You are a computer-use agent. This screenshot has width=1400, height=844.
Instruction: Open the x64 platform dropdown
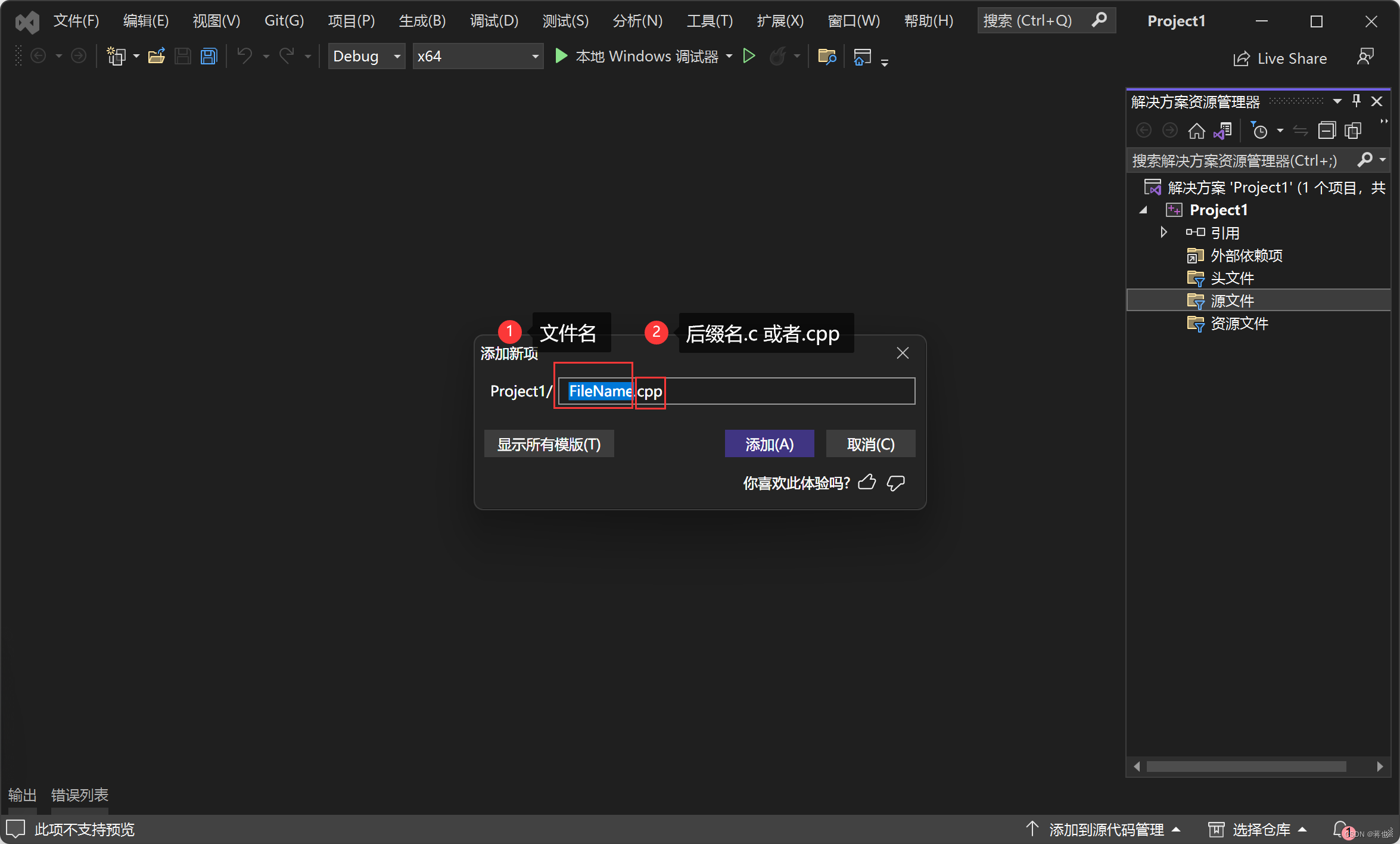pyautogui.click(x=533, y=56)
